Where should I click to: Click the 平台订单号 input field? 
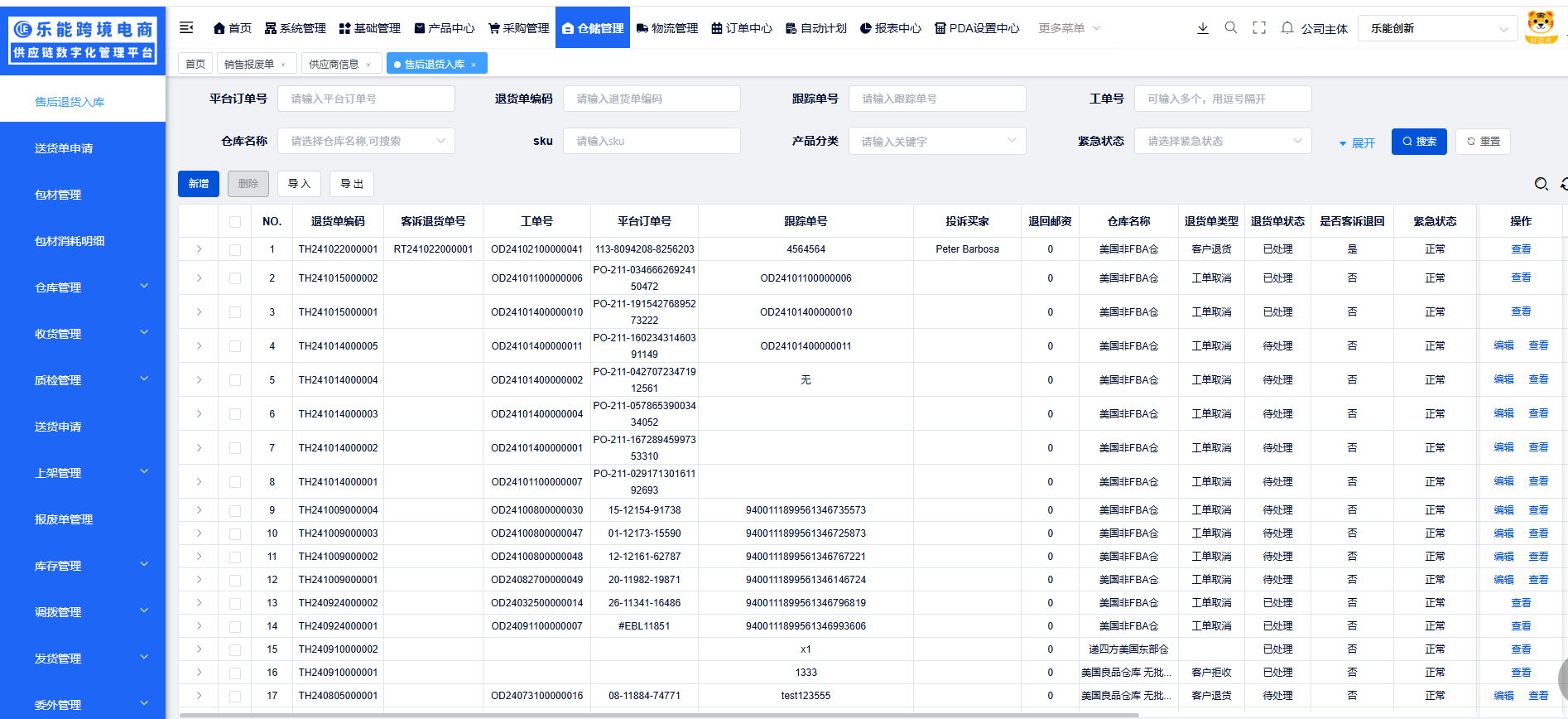coord(366,99)
